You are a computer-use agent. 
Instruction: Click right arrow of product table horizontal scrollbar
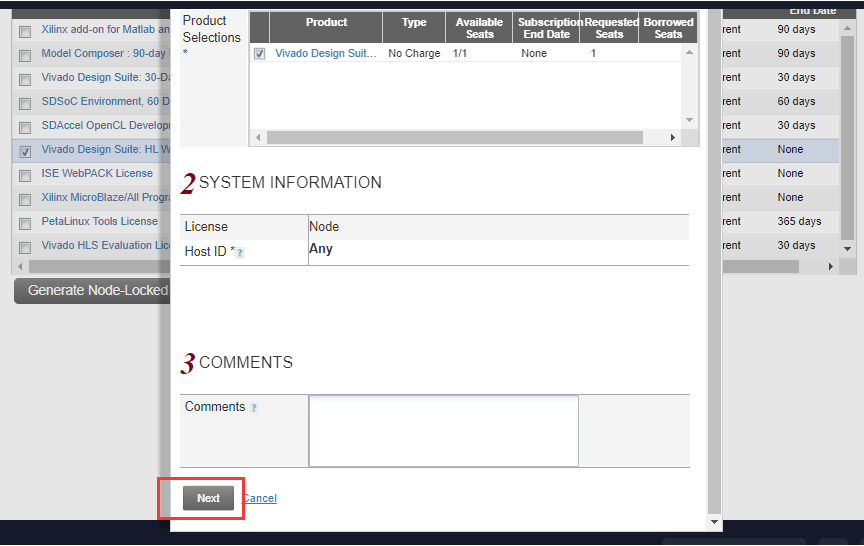coord(673,138)
